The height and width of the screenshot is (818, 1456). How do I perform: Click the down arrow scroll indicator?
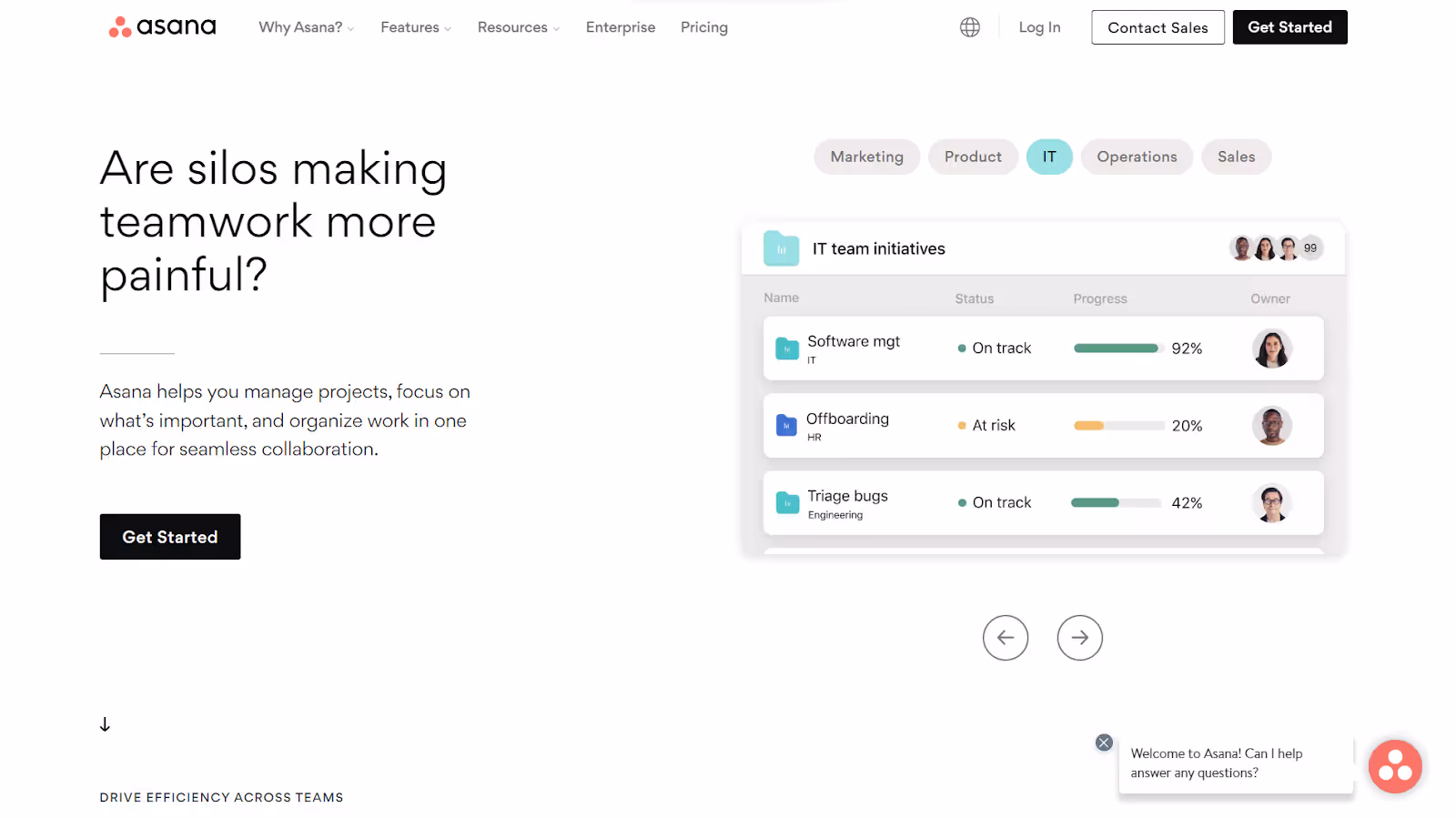(x=105, y=724)
